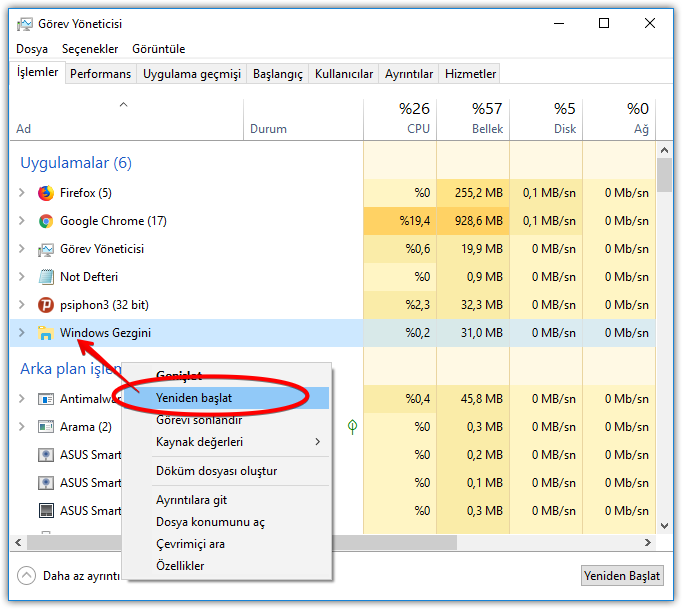This screenshot has height=609, width=682.
Task: Sort by the CPU column header
Action: (x=400, y=120)
